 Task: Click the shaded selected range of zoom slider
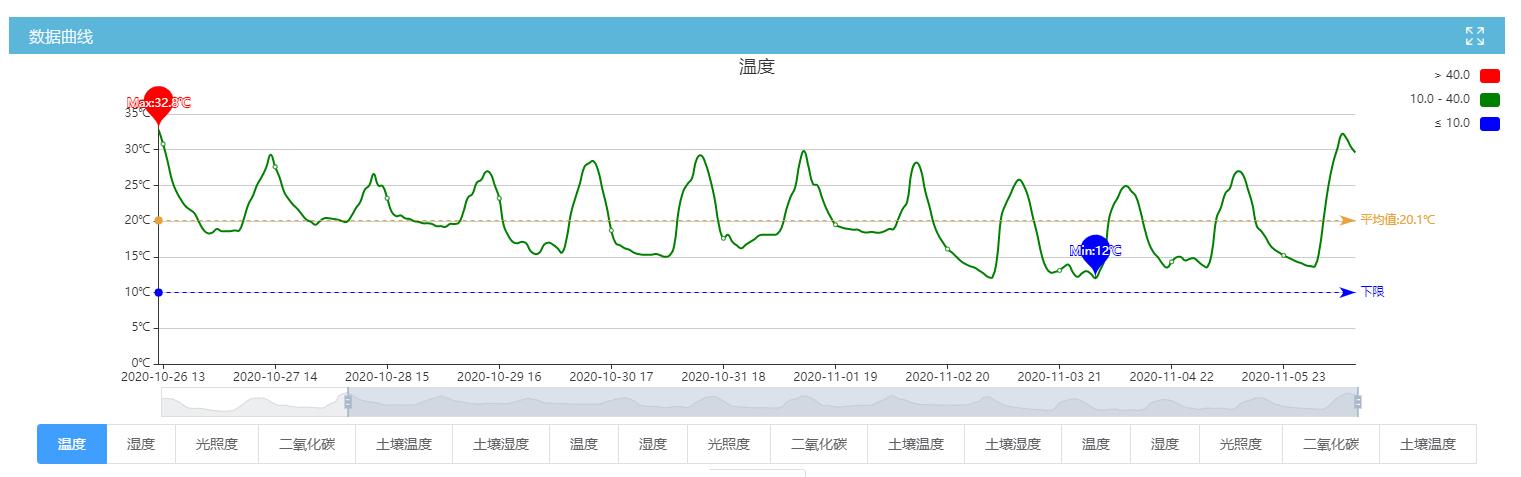tap(853, 402)
